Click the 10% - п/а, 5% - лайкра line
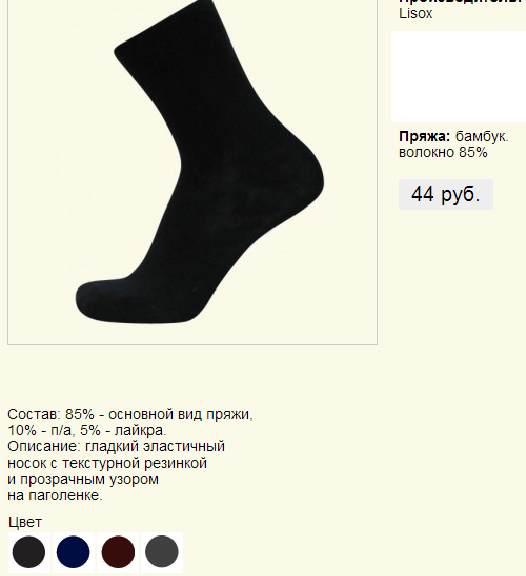This screenshot has width=526, height=576. tap(87, 430)
